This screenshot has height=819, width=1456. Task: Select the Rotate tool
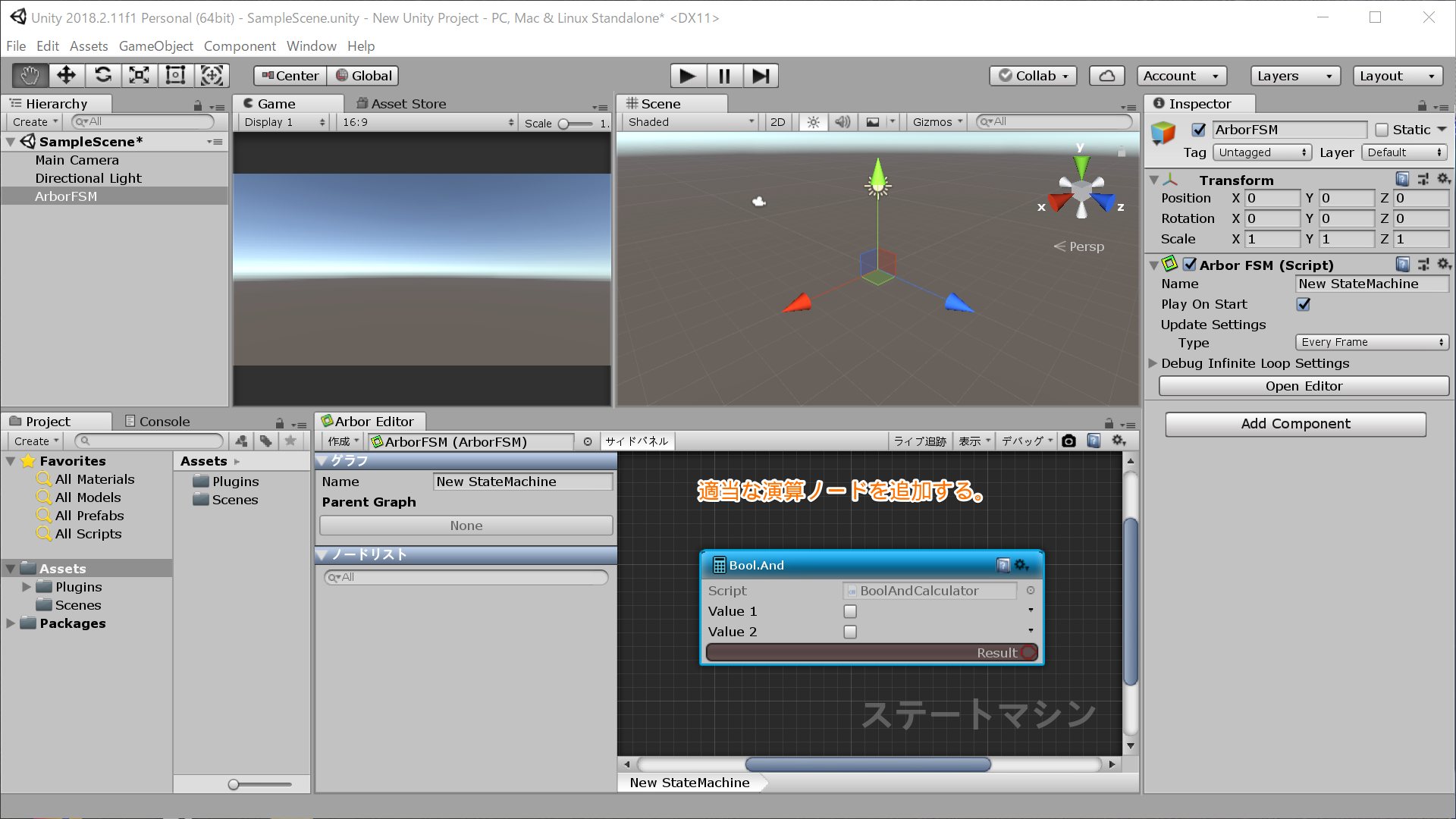(x=102, y=75)
